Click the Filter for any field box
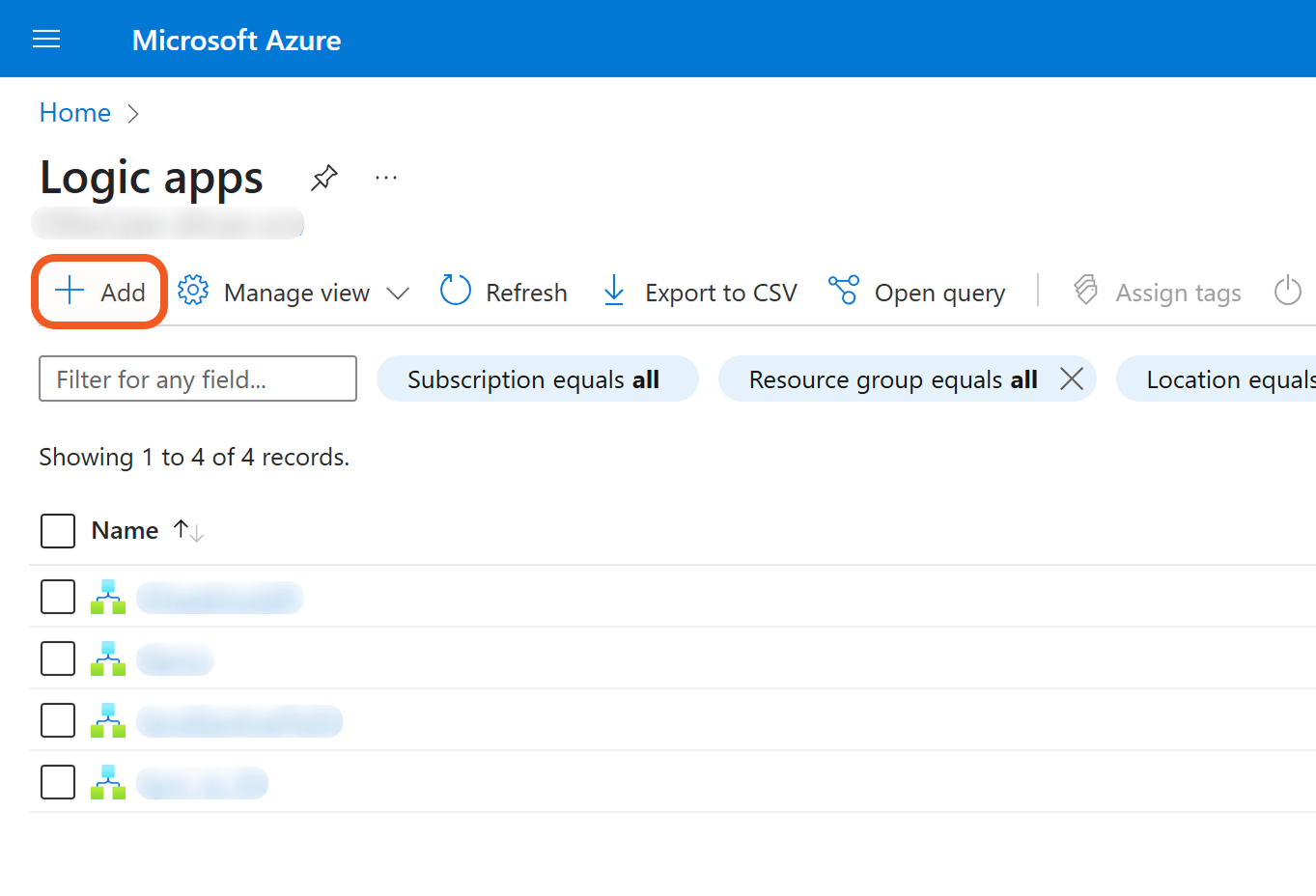The height and width of the screenshot is (896, 1316). point(198,379)
